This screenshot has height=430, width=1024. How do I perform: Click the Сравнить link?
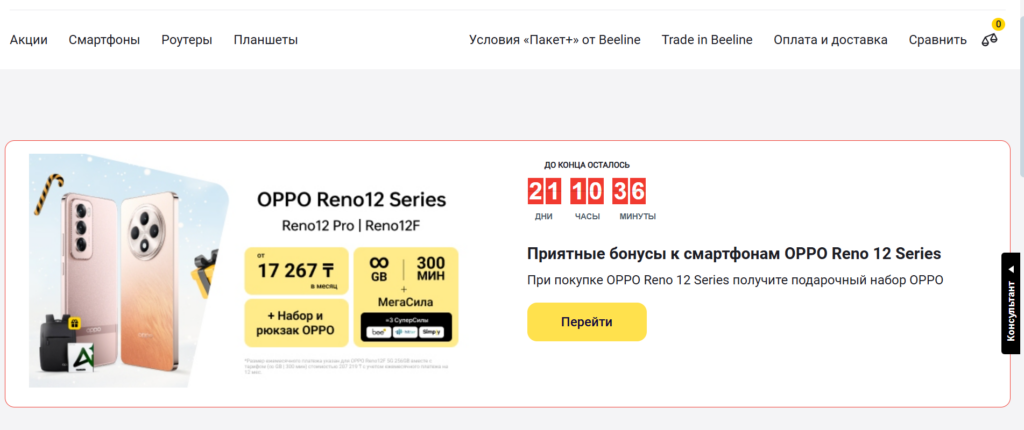[937, 40]
